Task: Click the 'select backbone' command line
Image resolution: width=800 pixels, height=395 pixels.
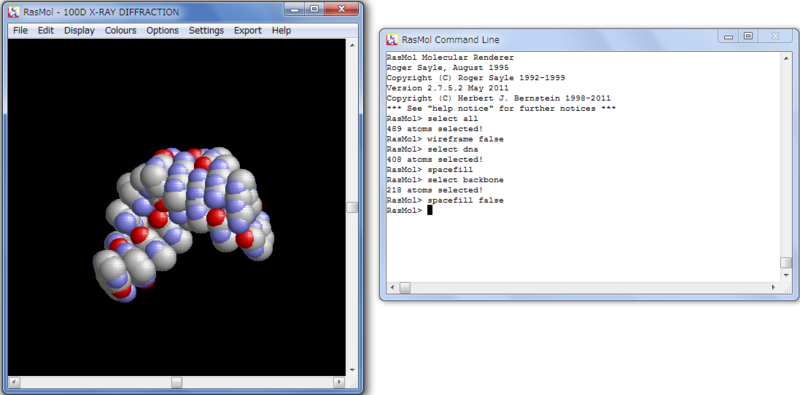Action: click(x=445, y=180)
